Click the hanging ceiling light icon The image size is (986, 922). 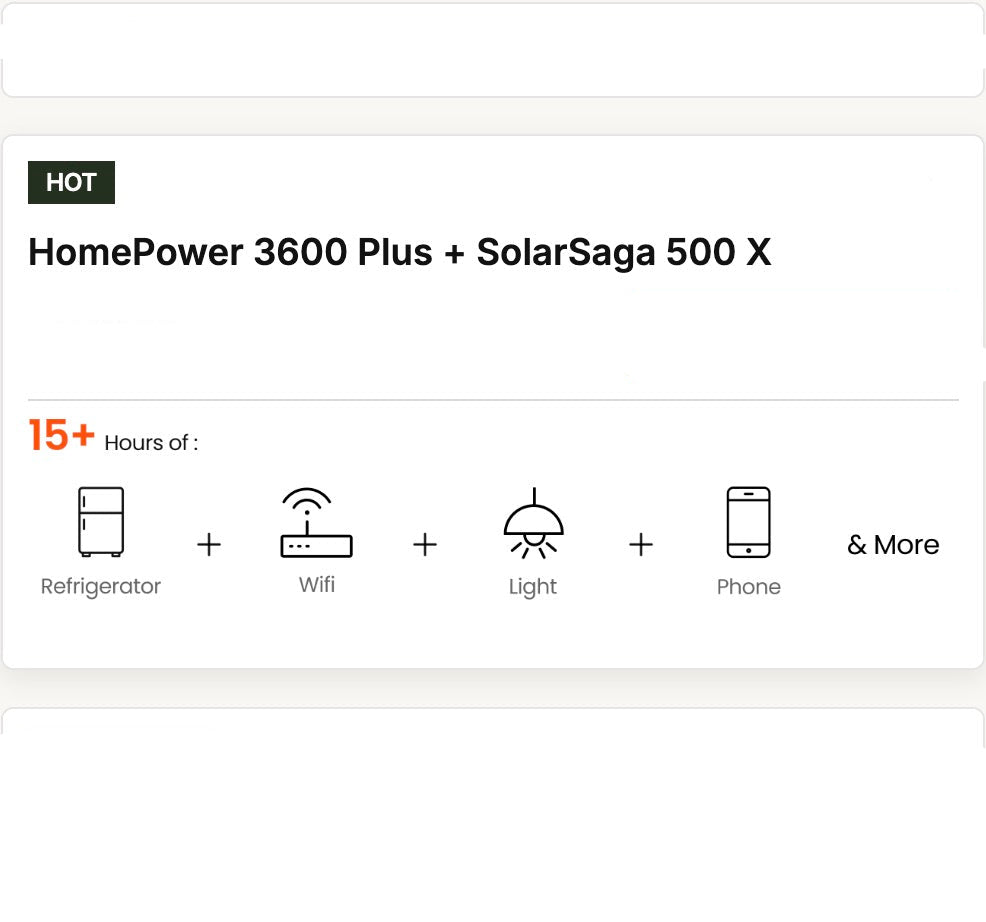coord(533,523)
